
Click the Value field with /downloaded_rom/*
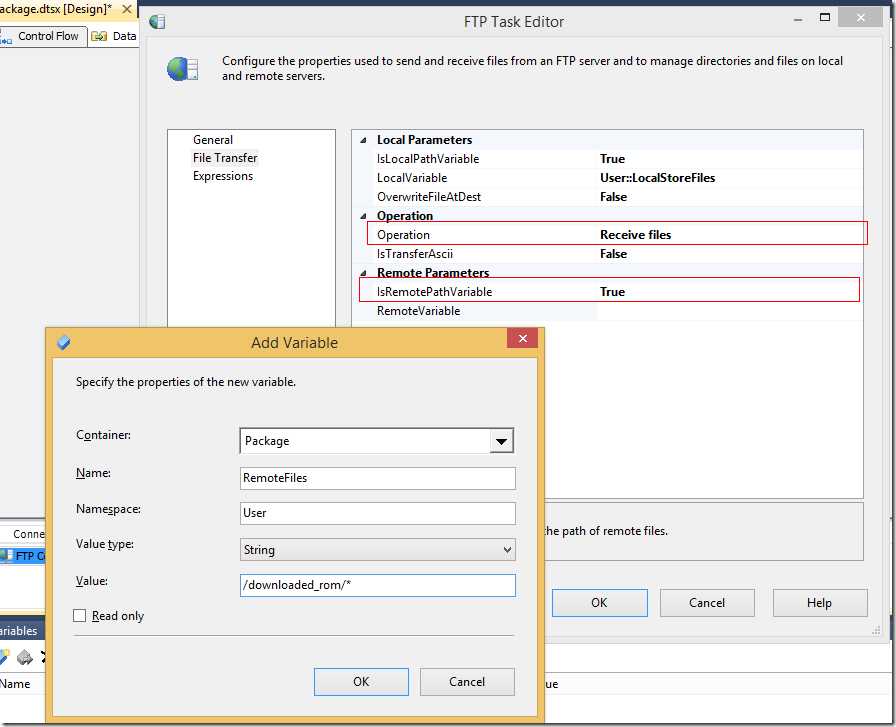tap(378, 585)
